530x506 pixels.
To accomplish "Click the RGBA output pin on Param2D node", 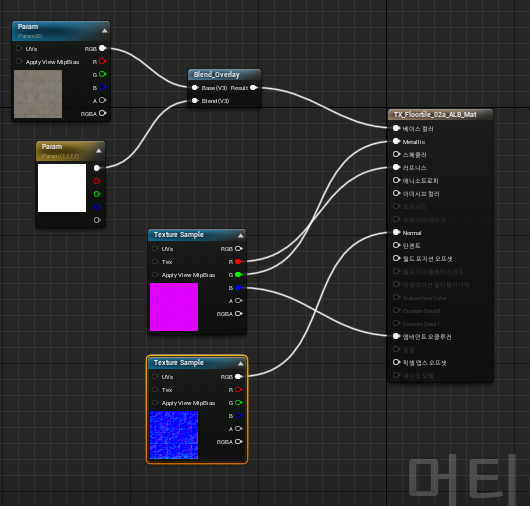I will coord(102,113).
